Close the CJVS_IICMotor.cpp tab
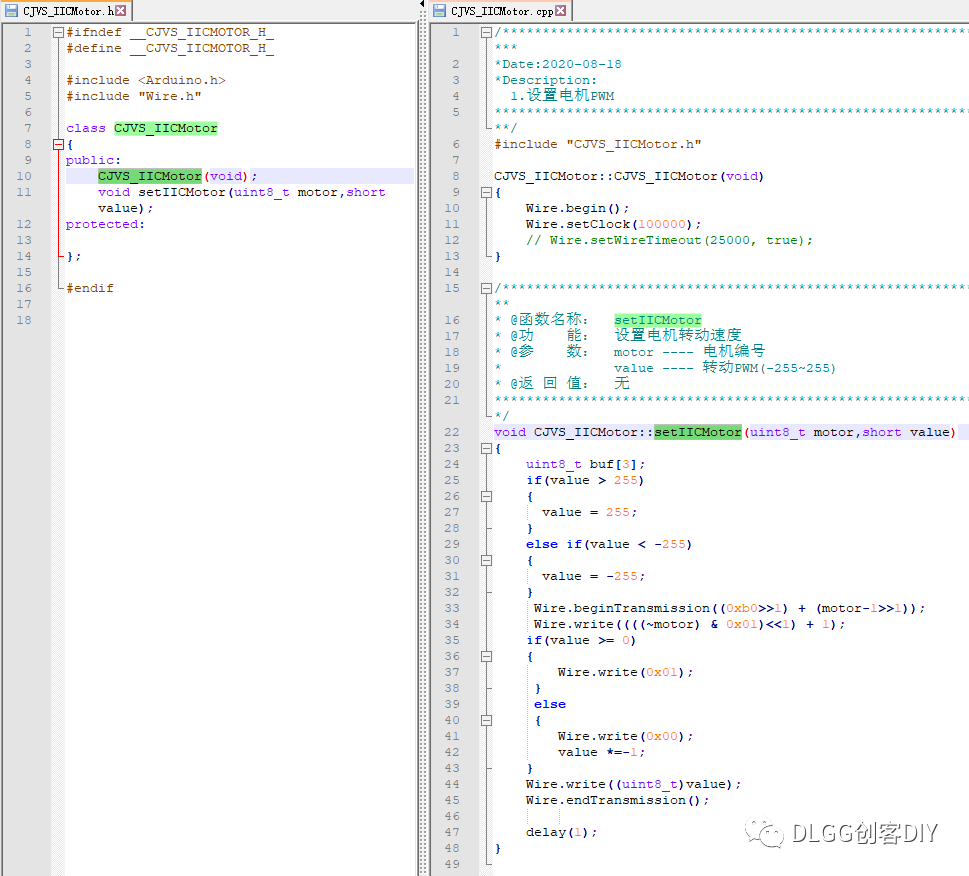Viewport: 969px width, 876px height. pyautogui.click(x=561, y=11)
